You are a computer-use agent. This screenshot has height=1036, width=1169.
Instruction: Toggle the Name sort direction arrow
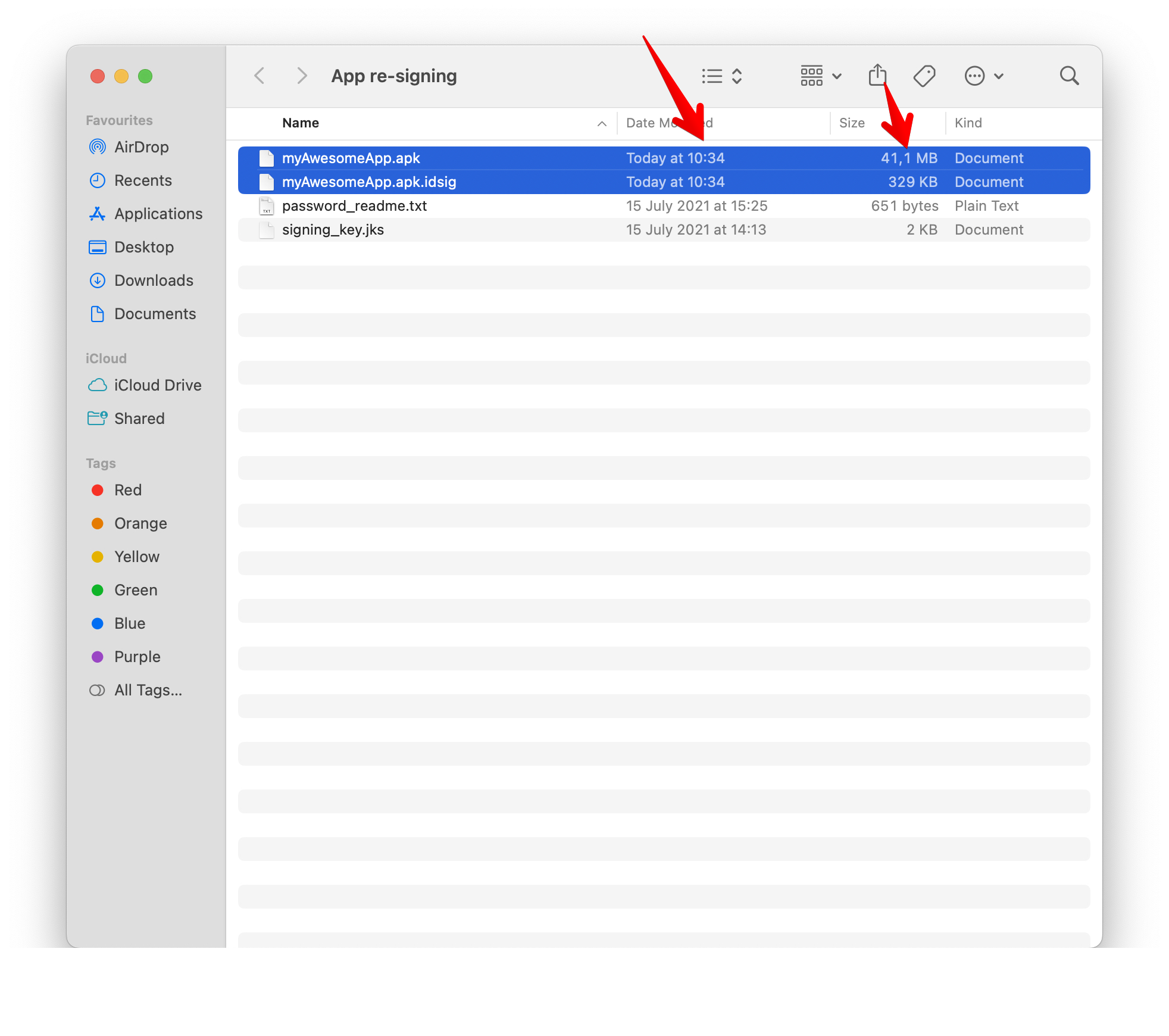pyautogui.click(x=602, y=123)
